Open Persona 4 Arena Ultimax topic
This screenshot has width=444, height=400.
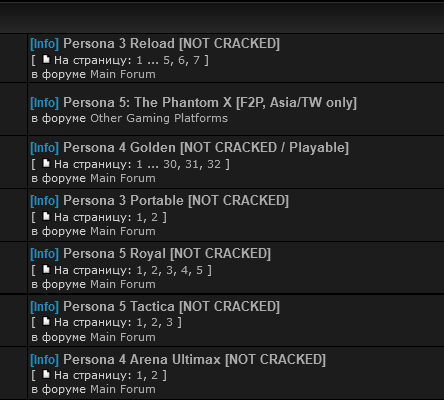click(x=194, y=360)
